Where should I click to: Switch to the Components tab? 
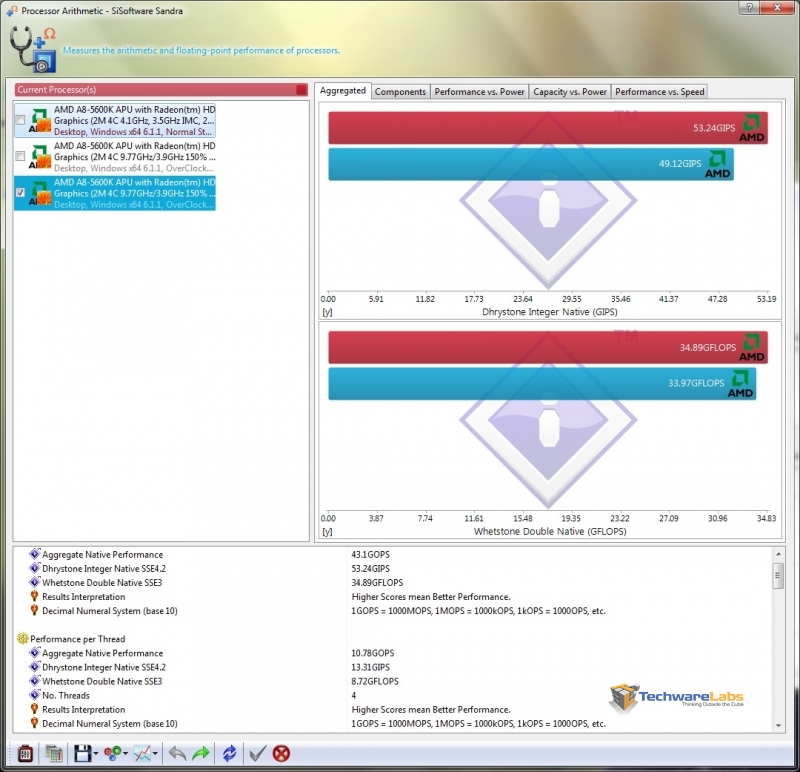401,92
